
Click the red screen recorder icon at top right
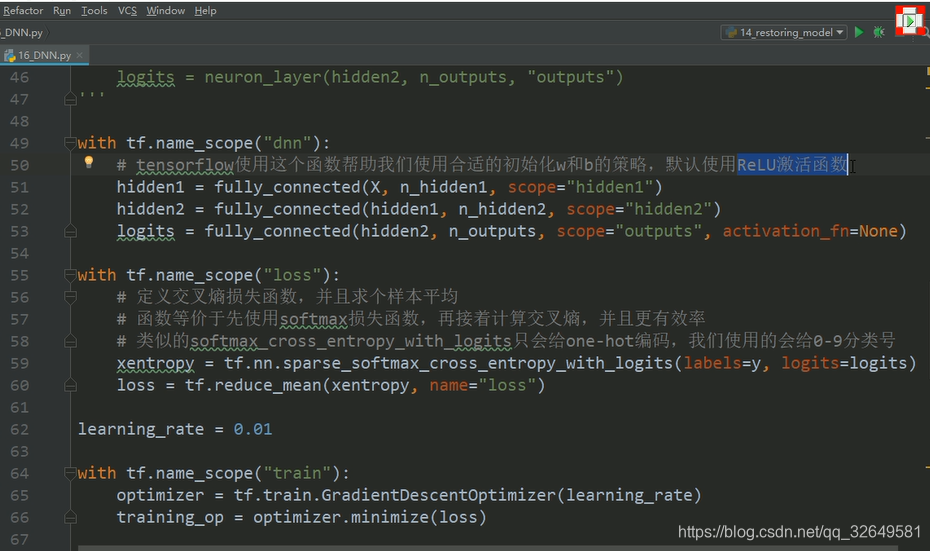[909, 21]
